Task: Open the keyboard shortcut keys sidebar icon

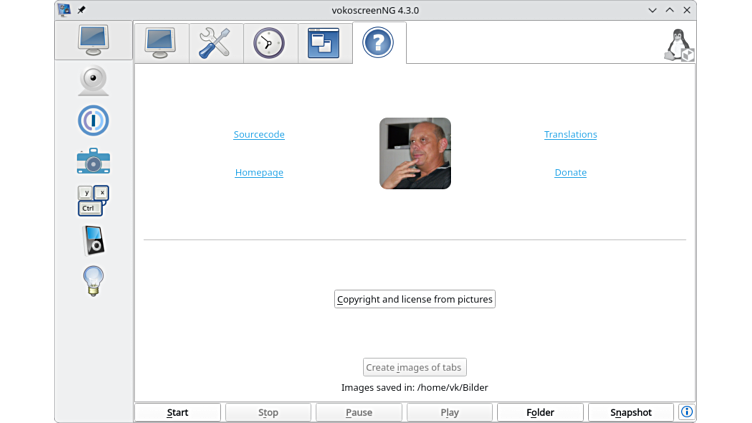Action: pyautogui.click(x=93, y=201)
